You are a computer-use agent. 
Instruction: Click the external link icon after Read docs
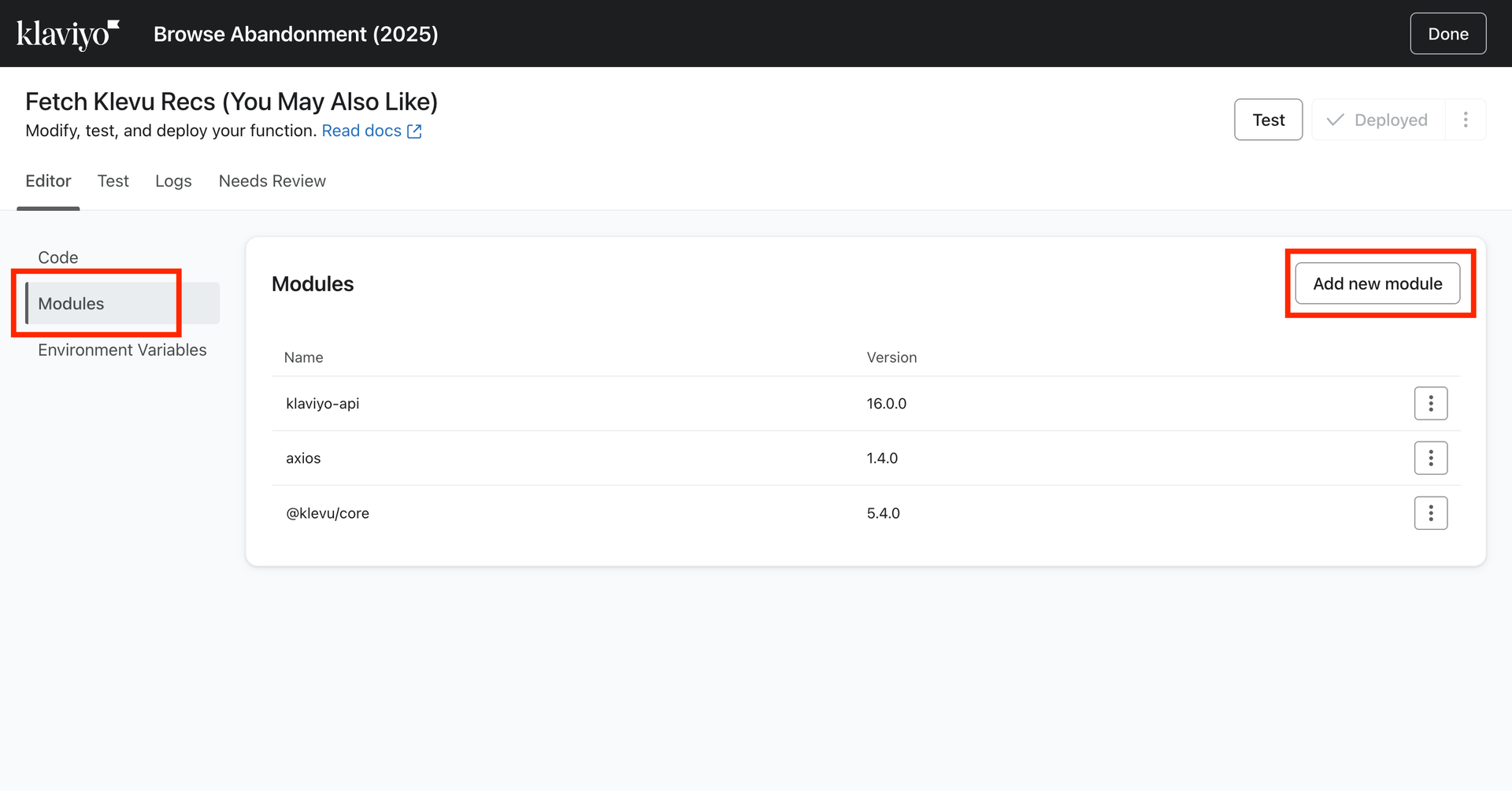414,131
